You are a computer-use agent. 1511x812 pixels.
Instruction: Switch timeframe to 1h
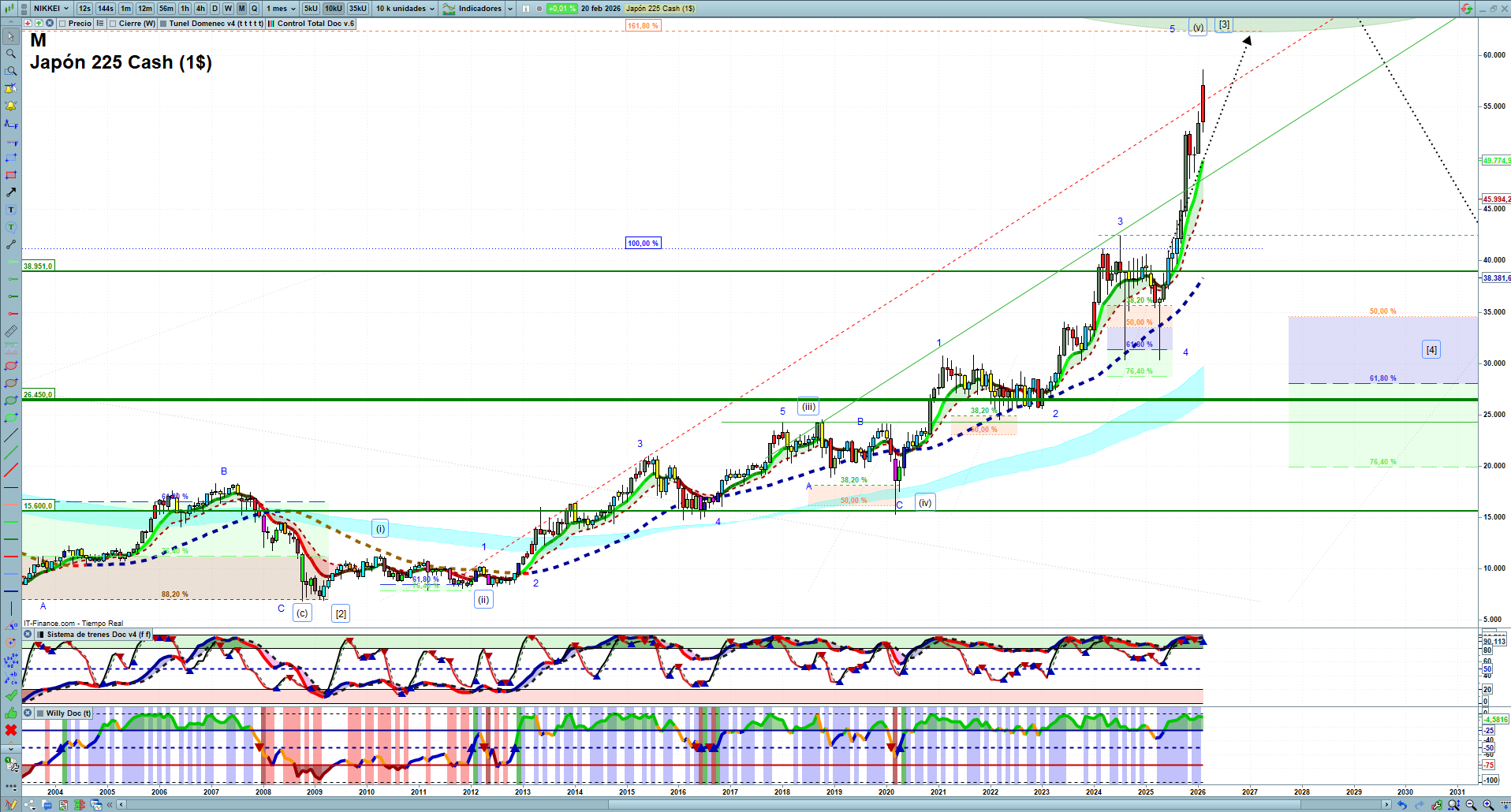(185, 9)
